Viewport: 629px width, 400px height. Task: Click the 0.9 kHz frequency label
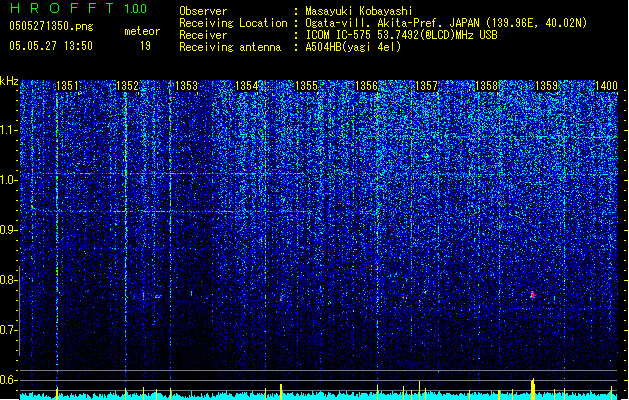(x=8, y=230)
